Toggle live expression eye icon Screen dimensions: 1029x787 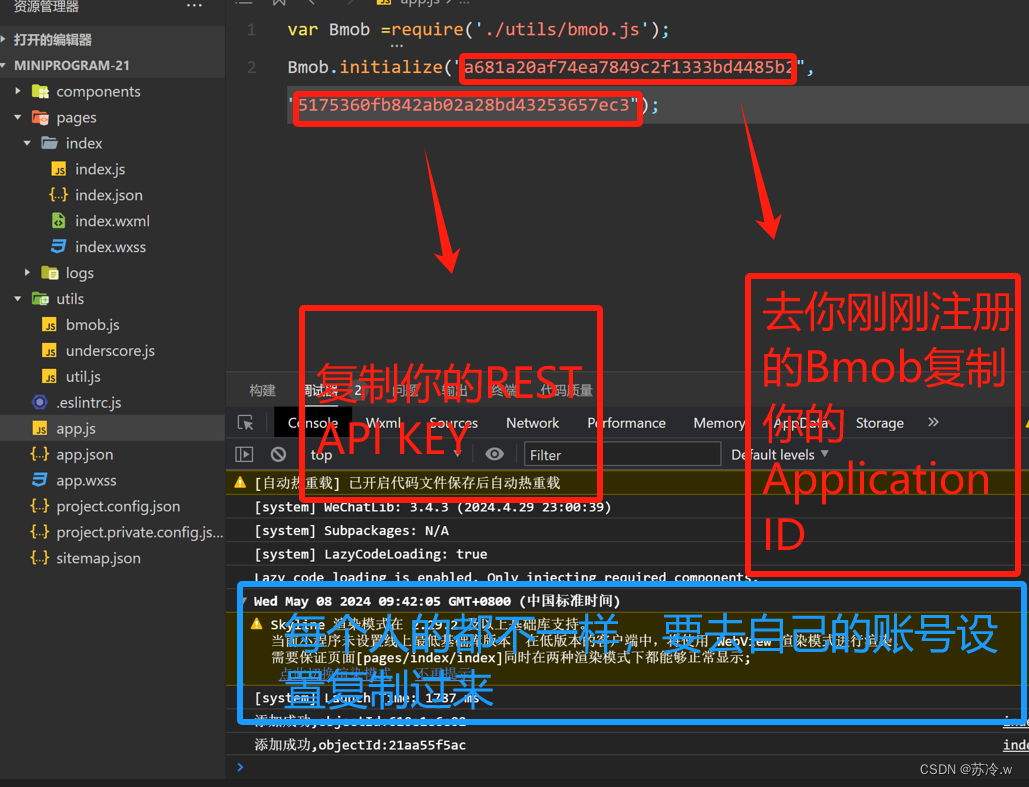(495, 454)
